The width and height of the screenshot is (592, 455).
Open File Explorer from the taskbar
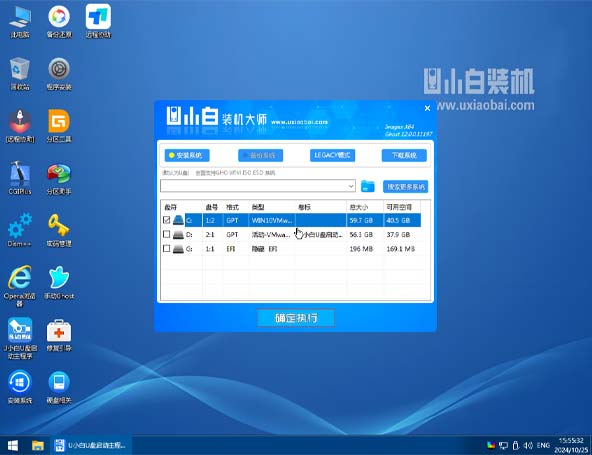38,446
